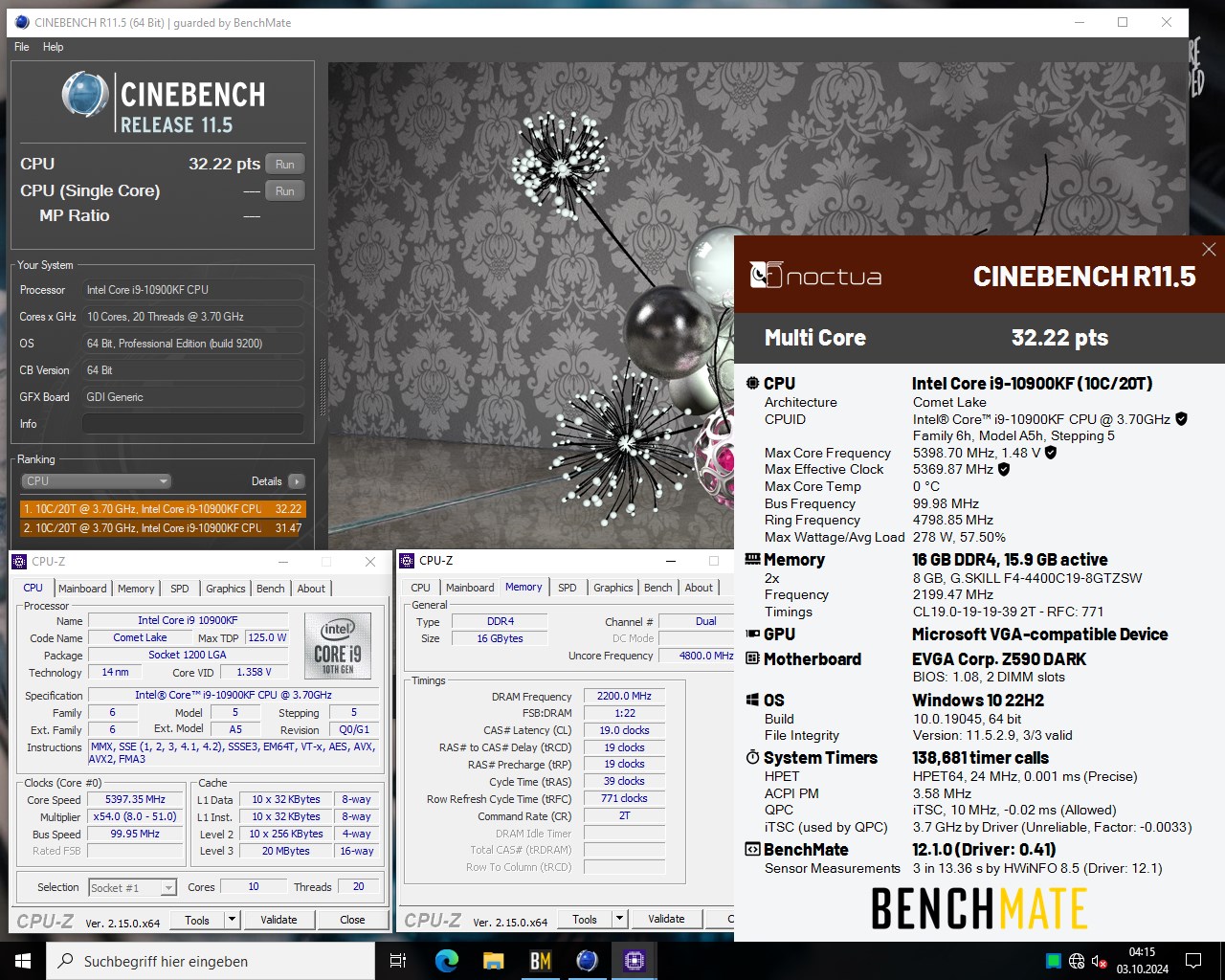Switch to CPU-Z on the taskbar

coord(635,961)
